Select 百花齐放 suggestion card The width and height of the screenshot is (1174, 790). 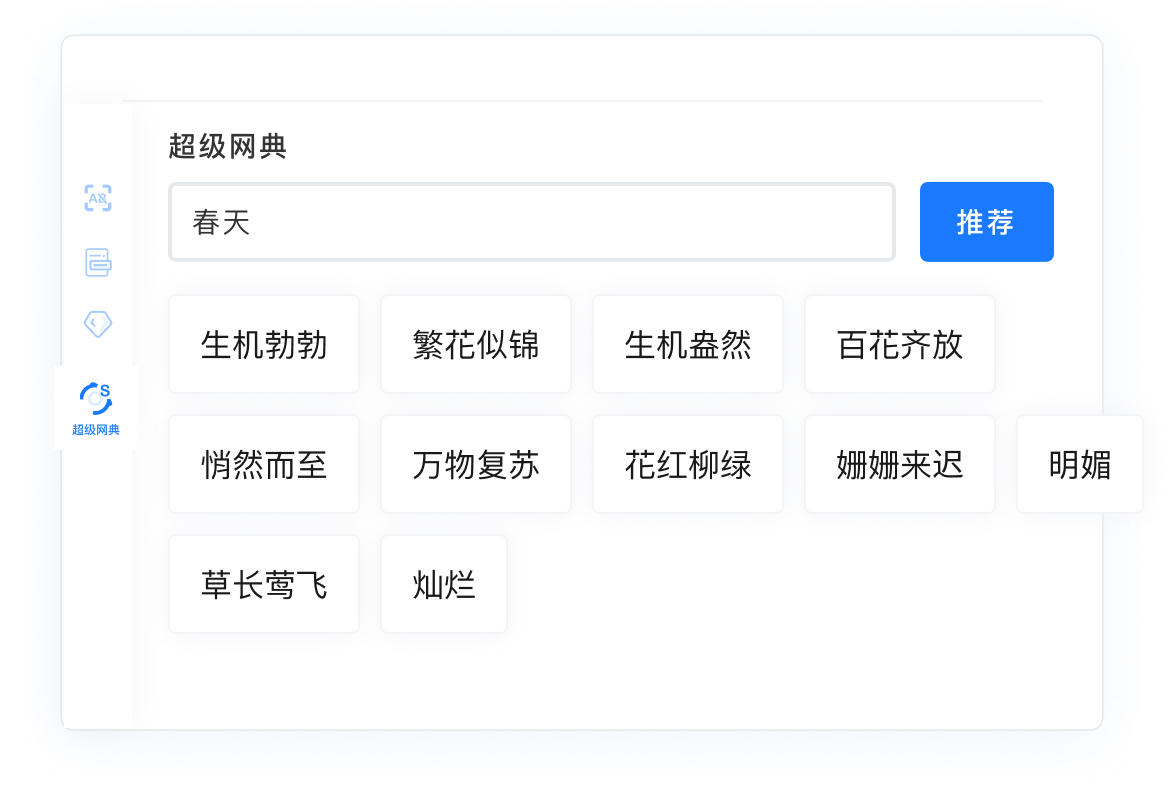(x=899, y=343)
